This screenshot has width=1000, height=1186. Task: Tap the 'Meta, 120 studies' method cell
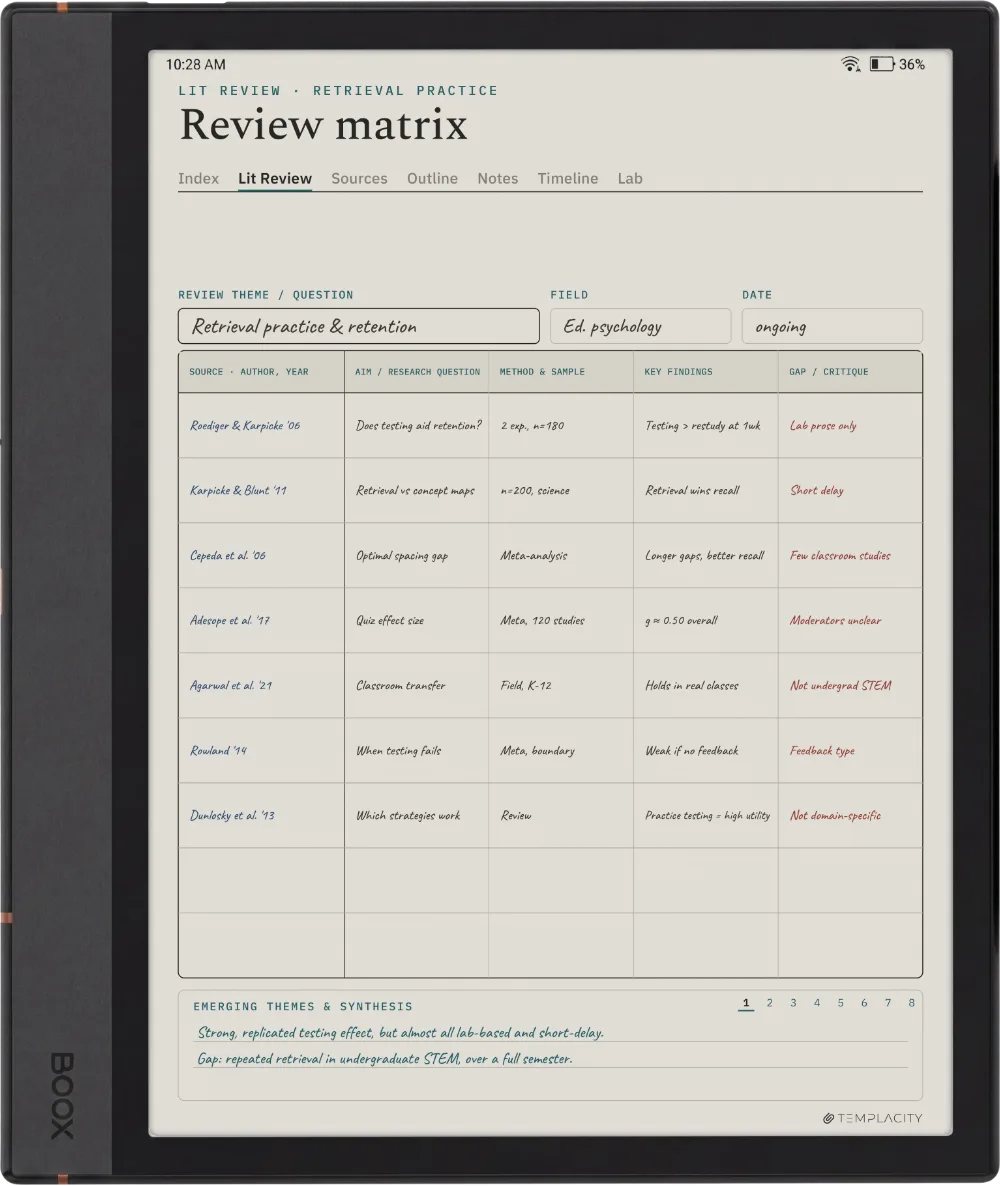coord(561,620)
